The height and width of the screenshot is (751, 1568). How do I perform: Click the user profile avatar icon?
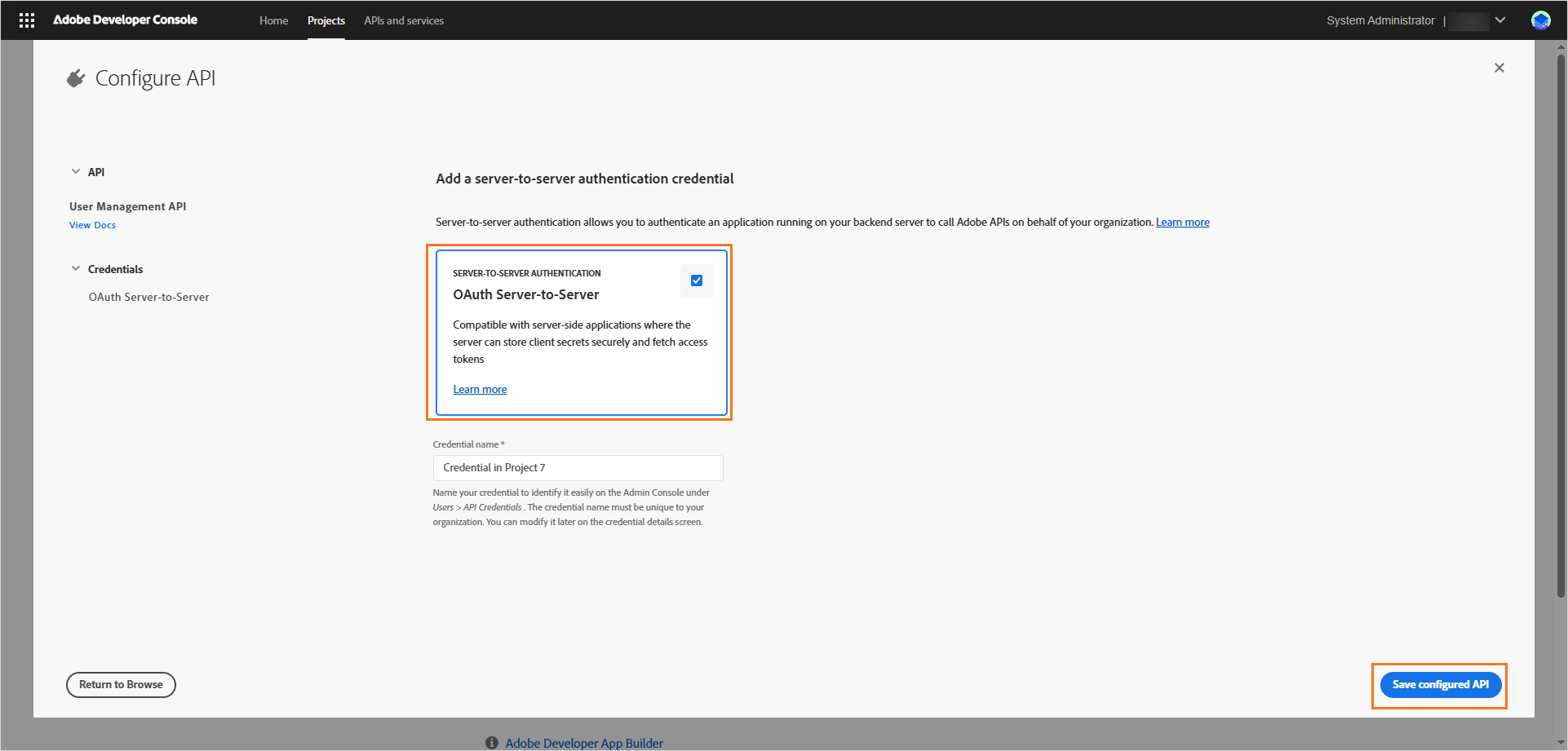pyautogui.click(x=1540, y=20)
